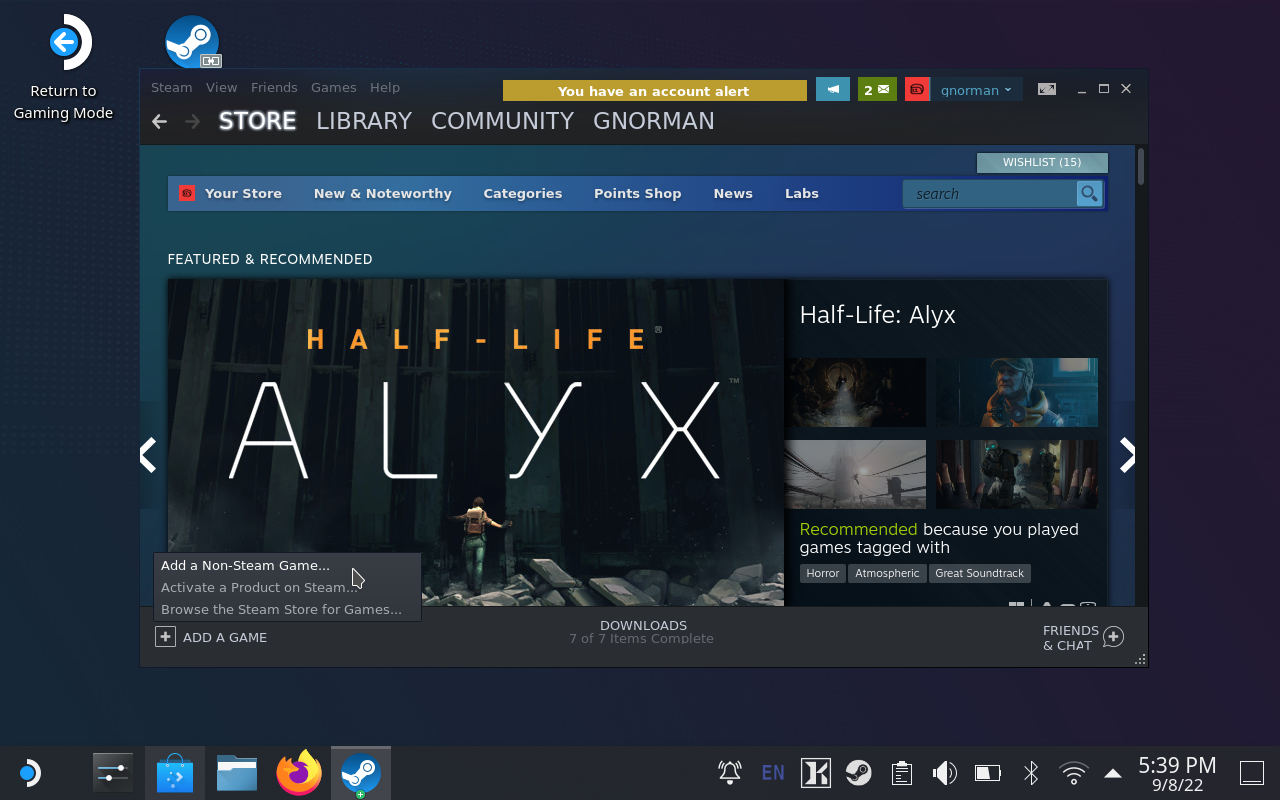The width and height of the screenshot is (1280, 800).
Task: Click the ADD A GAME label
Action: [x=225, y=638]
